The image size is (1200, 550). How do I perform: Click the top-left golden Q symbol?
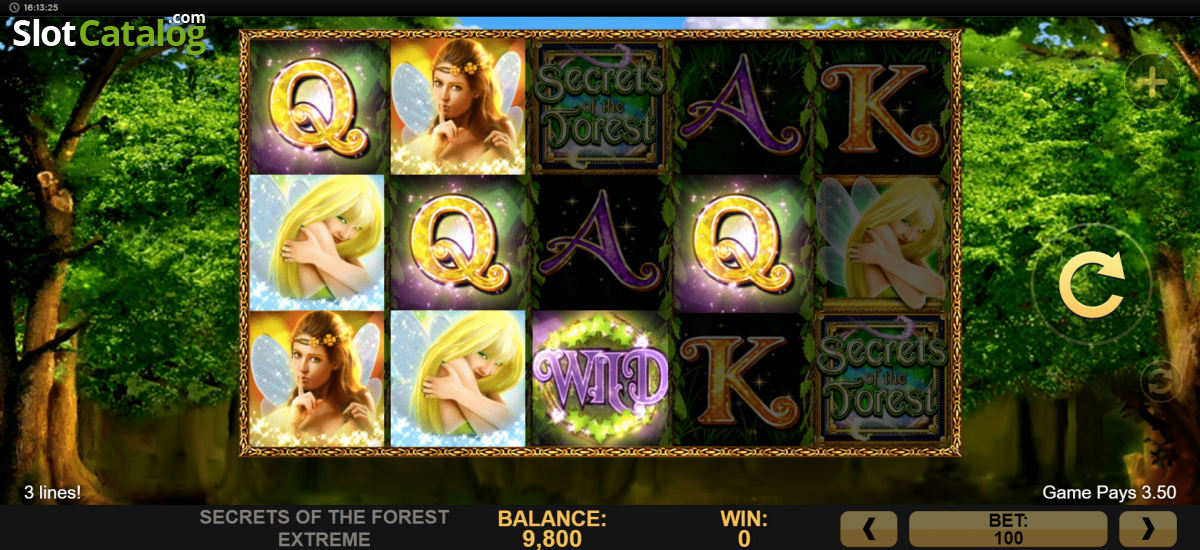(316, 107)
